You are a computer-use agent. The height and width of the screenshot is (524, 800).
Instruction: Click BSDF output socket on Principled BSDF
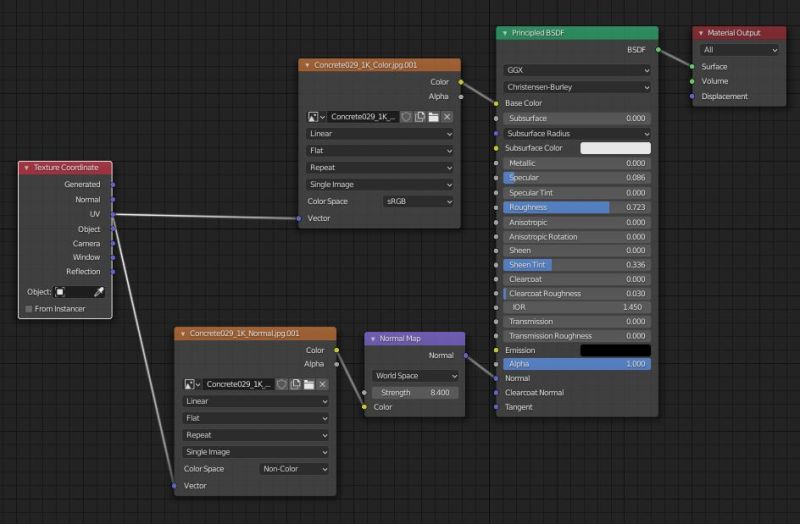coord(658,49)
